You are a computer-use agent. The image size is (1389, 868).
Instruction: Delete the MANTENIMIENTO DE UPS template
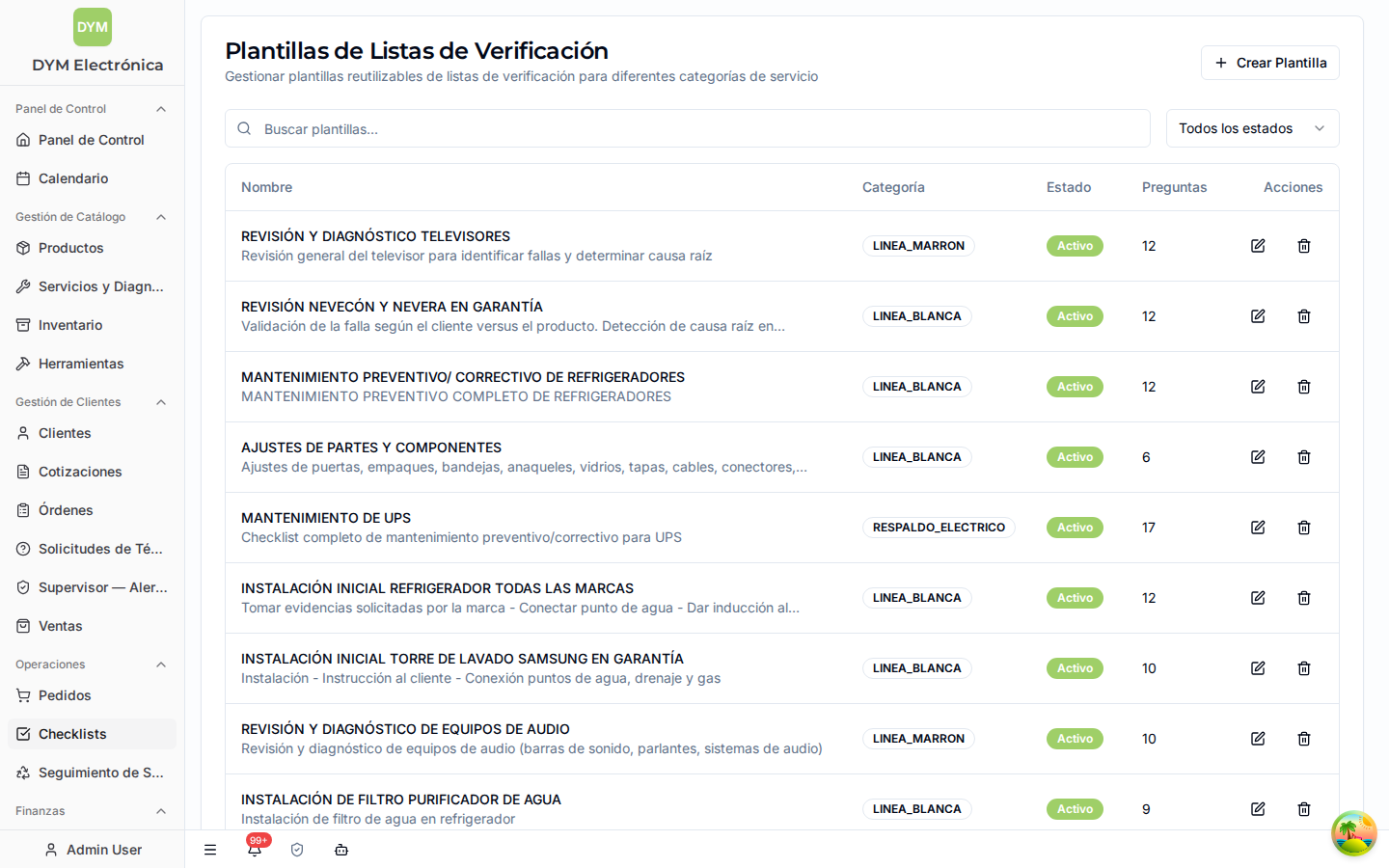1304,528
